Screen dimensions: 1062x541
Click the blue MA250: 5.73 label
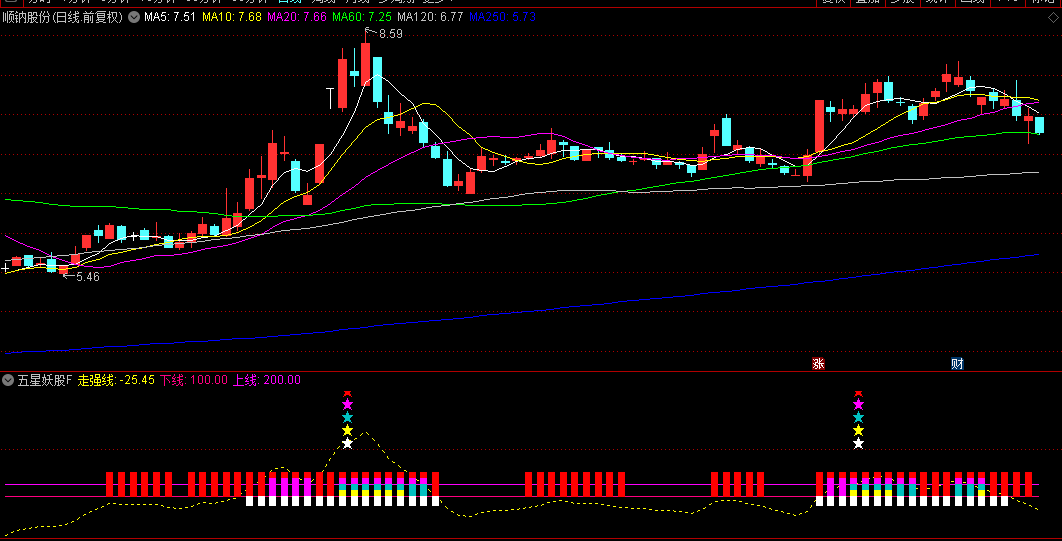click(503, 17)
